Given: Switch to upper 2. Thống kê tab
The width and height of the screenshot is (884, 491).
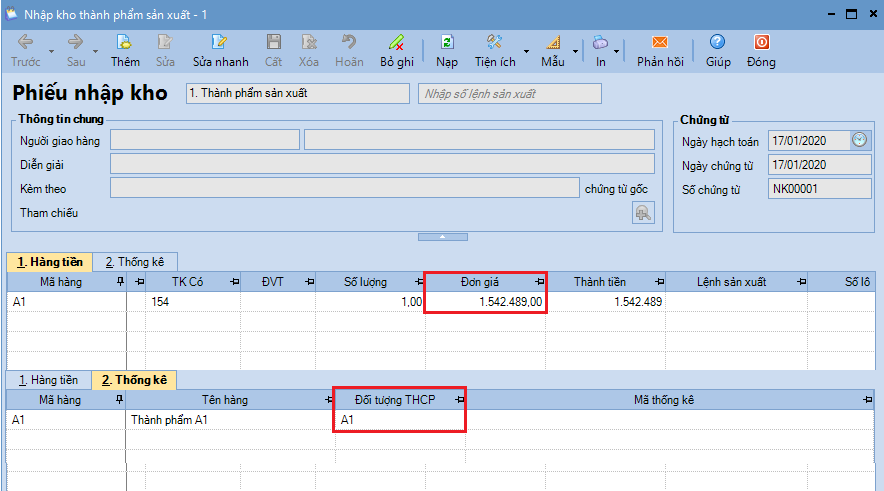Looking at the screenshot, I should coord(135,262).
